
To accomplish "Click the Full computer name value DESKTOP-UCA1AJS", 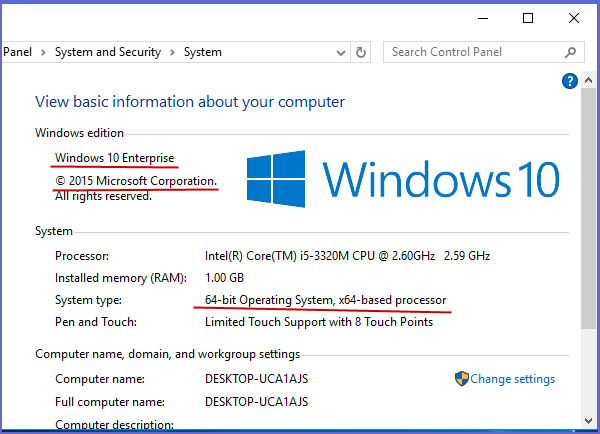I will (x=256, y=402).
